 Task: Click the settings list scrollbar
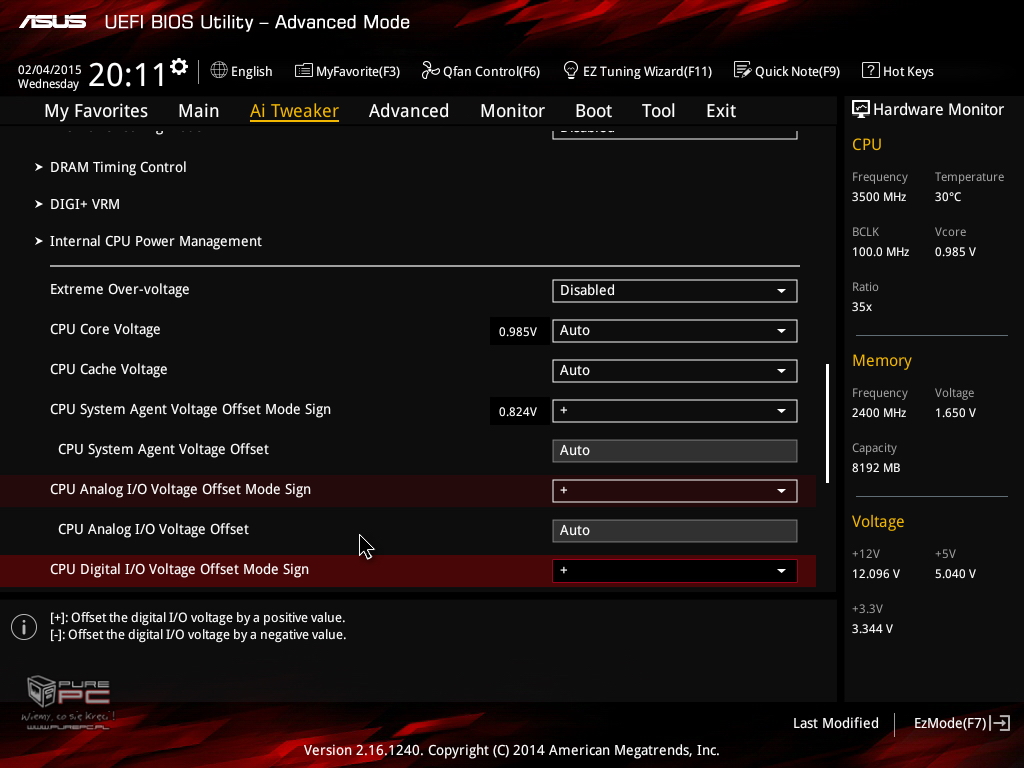pyautogui.click(x=827, y=423)
